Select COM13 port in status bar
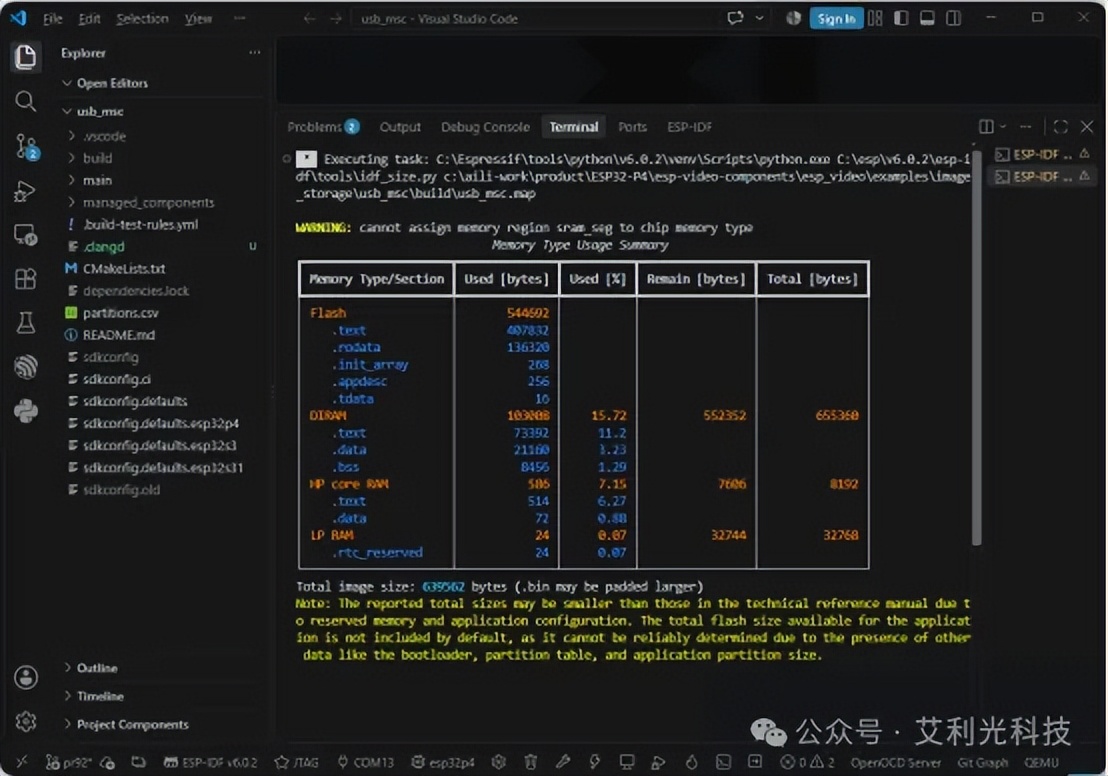Viewport: 1108px width, 776px height. tap(365, 763)
